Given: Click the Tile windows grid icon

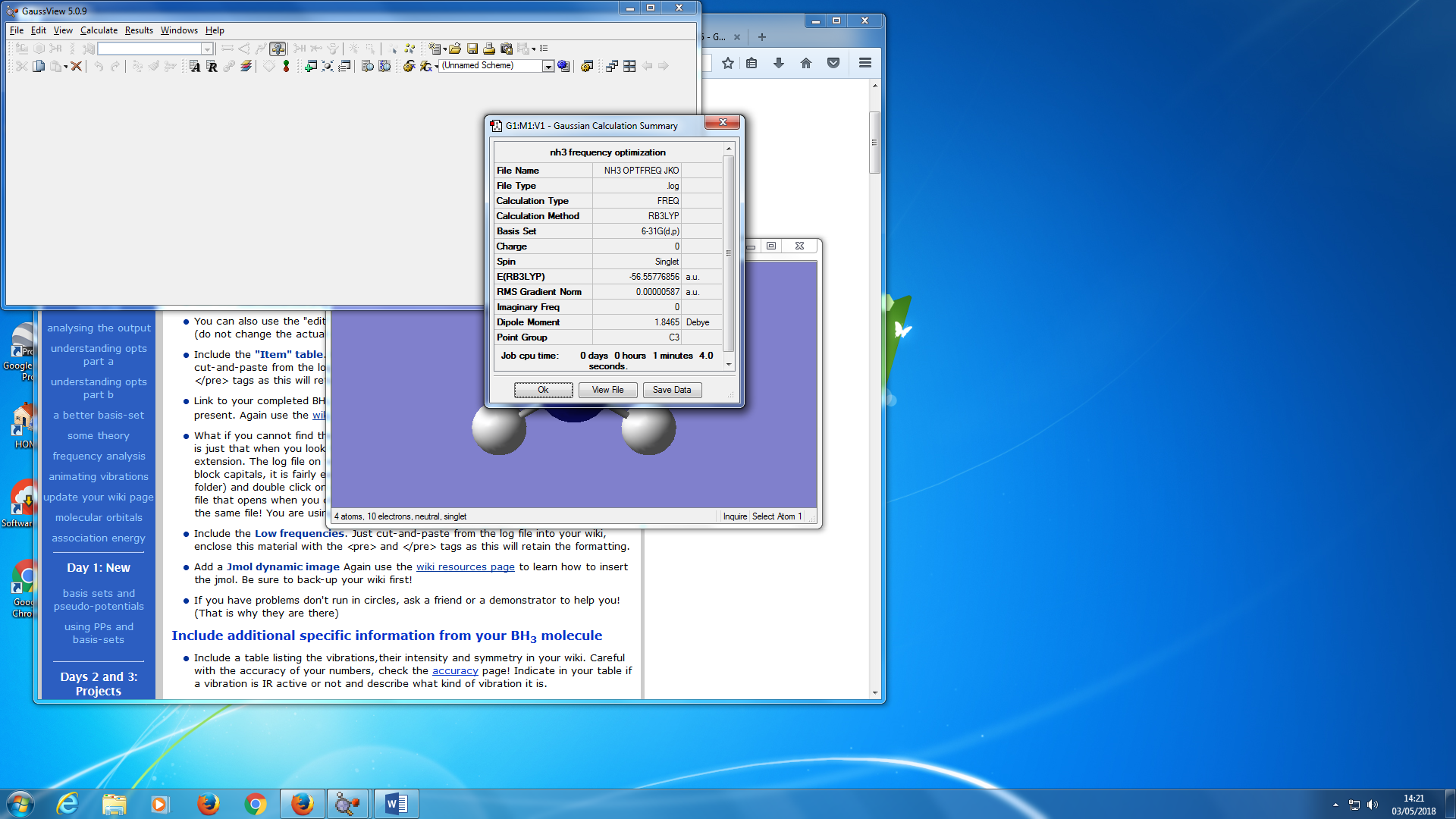Looking at the screenshot, I should (x=629, y=67).
